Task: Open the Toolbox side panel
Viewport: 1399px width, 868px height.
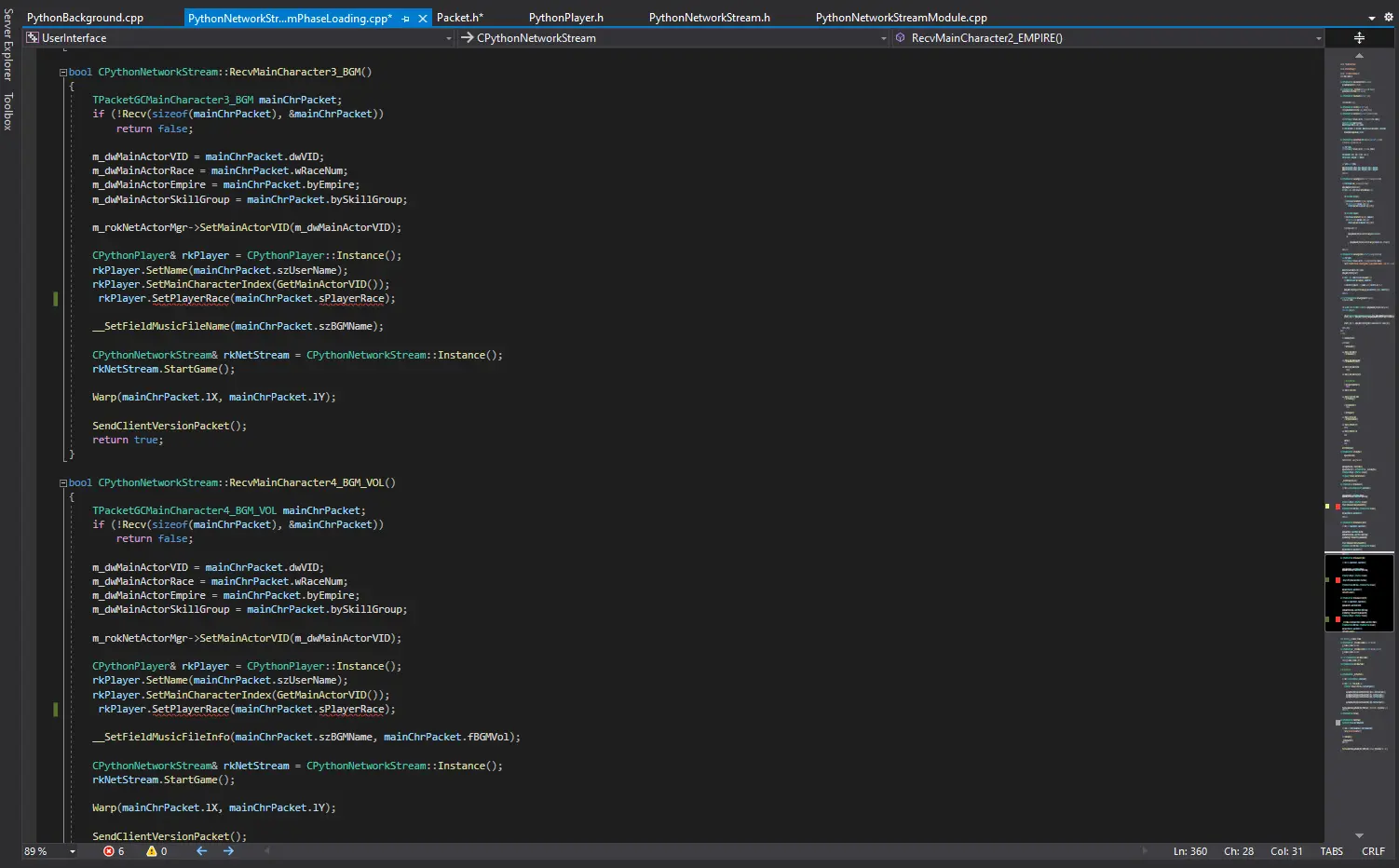Action: (8, 111)
